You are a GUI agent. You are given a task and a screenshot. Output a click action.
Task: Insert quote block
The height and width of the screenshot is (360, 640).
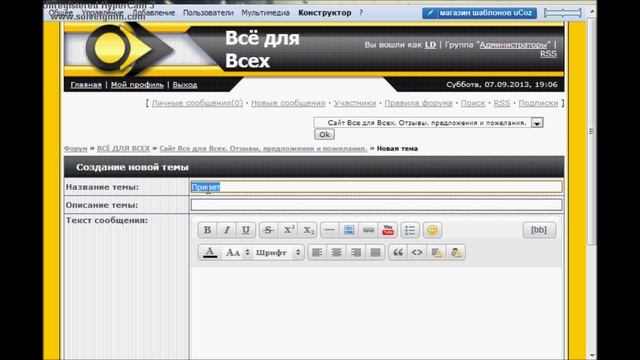pyautogui.click(x=398, y=253)
